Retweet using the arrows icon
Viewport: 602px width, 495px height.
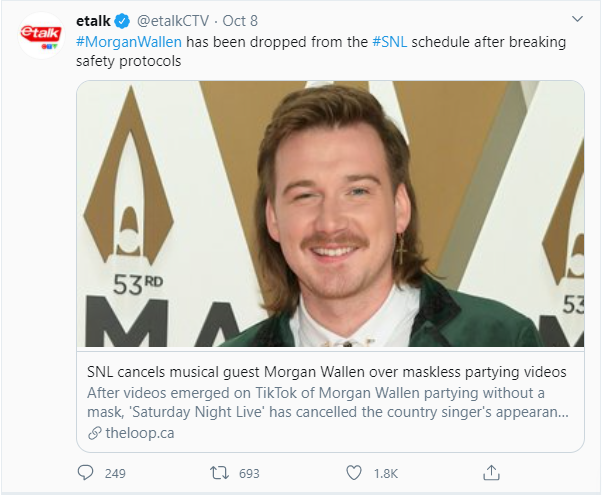[x=218, y=472]
